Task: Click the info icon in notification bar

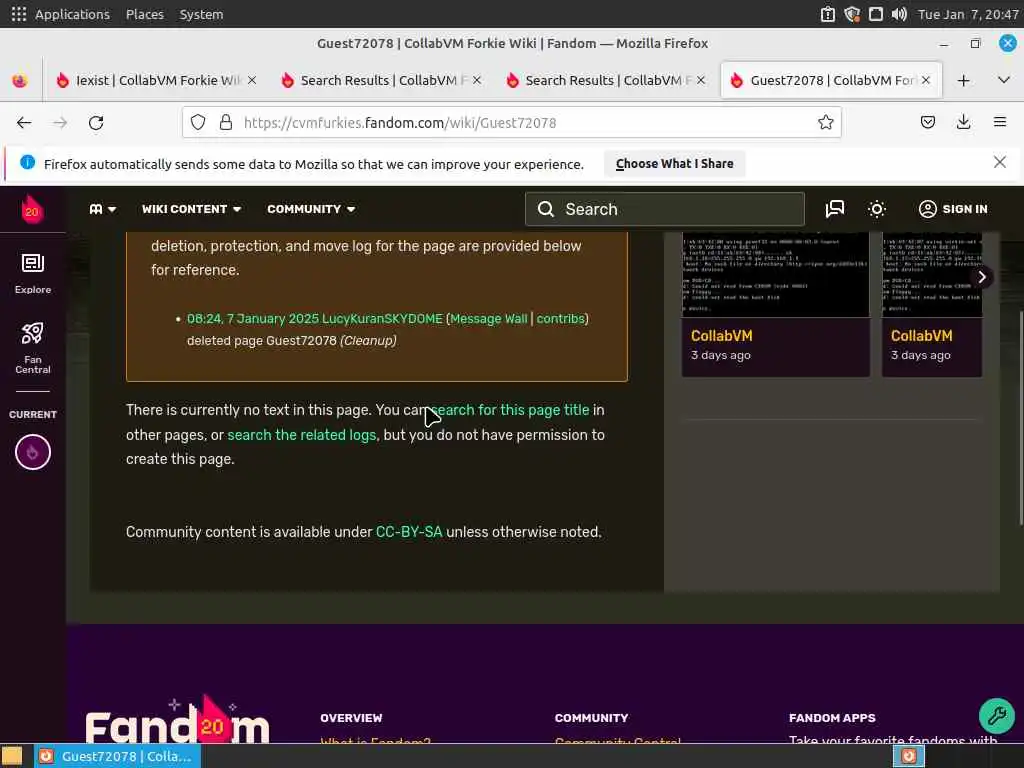Action: coord(27,162)
